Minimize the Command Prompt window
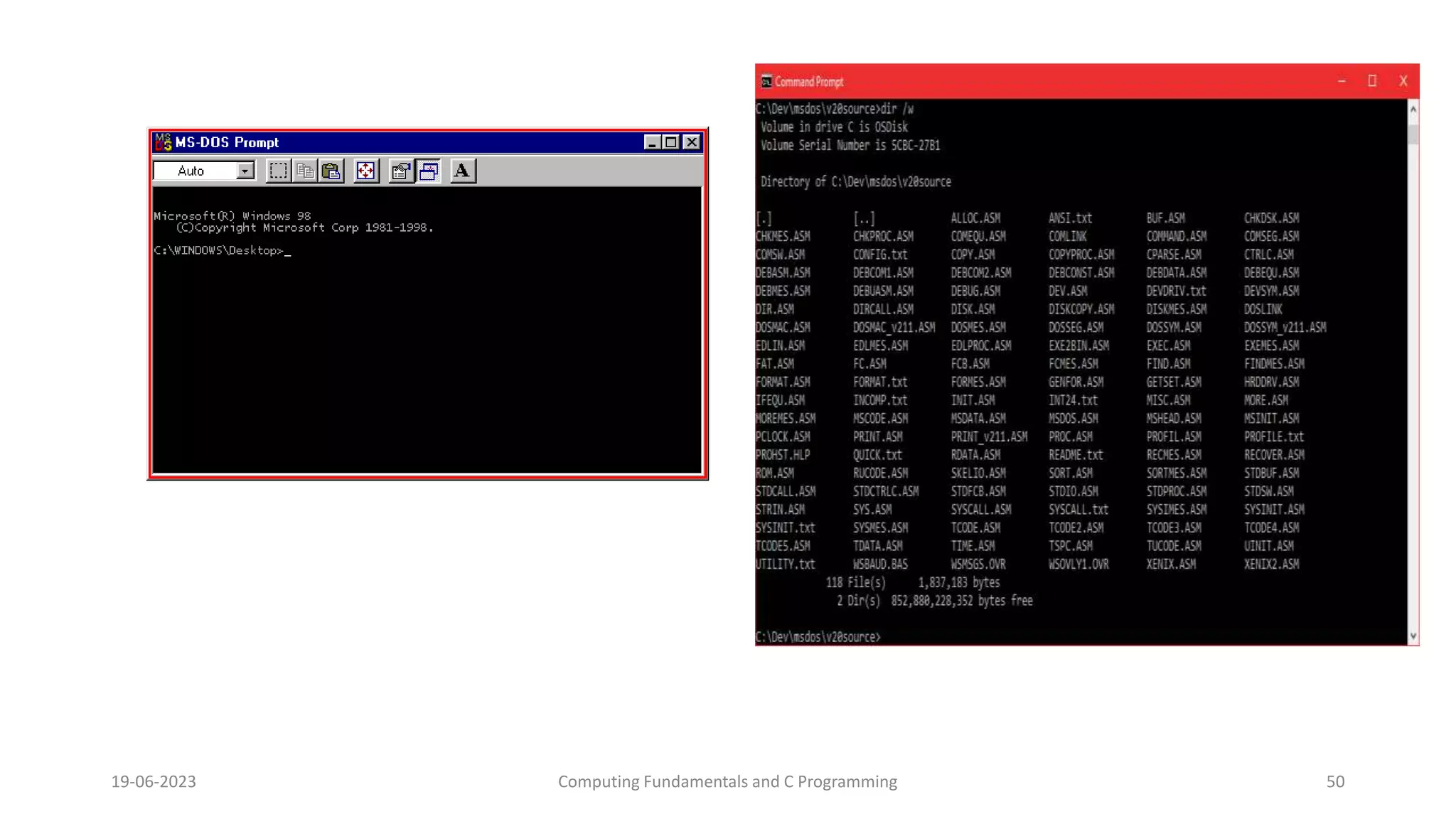Screen dimensions: 1456x819 click(x=1342, y=81)
